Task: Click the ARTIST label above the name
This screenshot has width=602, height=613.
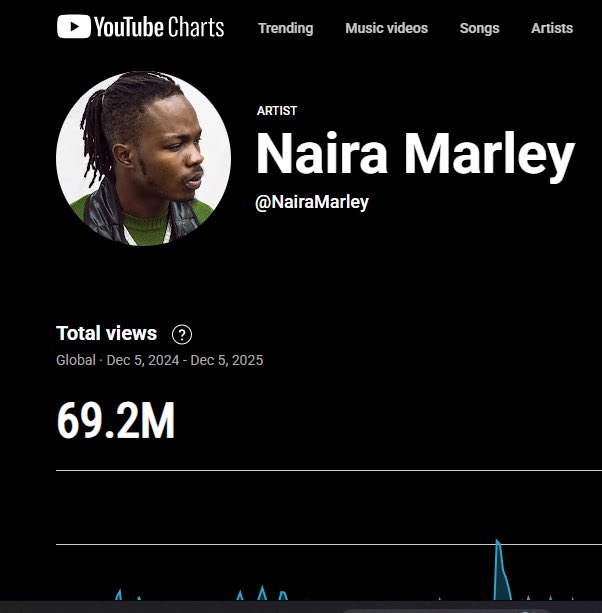Action: 277,111
